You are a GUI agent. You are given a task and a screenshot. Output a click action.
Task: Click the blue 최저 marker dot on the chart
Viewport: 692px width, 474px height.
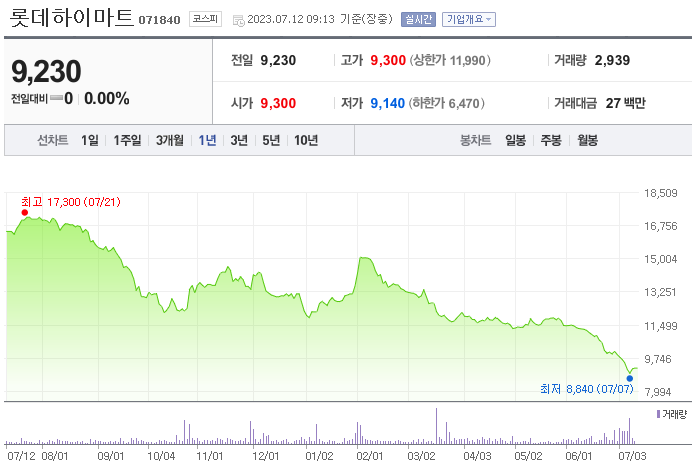[x=629, y=378]
